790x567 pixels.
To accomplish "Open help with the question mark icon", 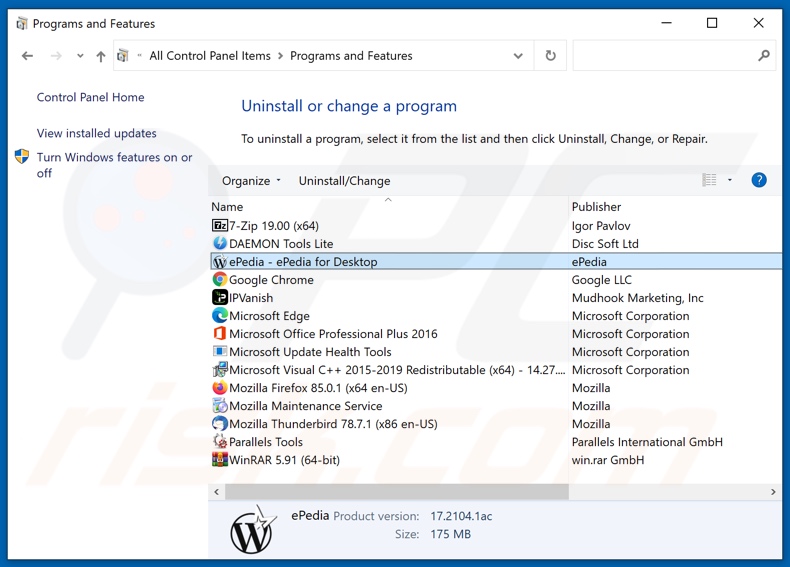I will click(x=759, y=180).
